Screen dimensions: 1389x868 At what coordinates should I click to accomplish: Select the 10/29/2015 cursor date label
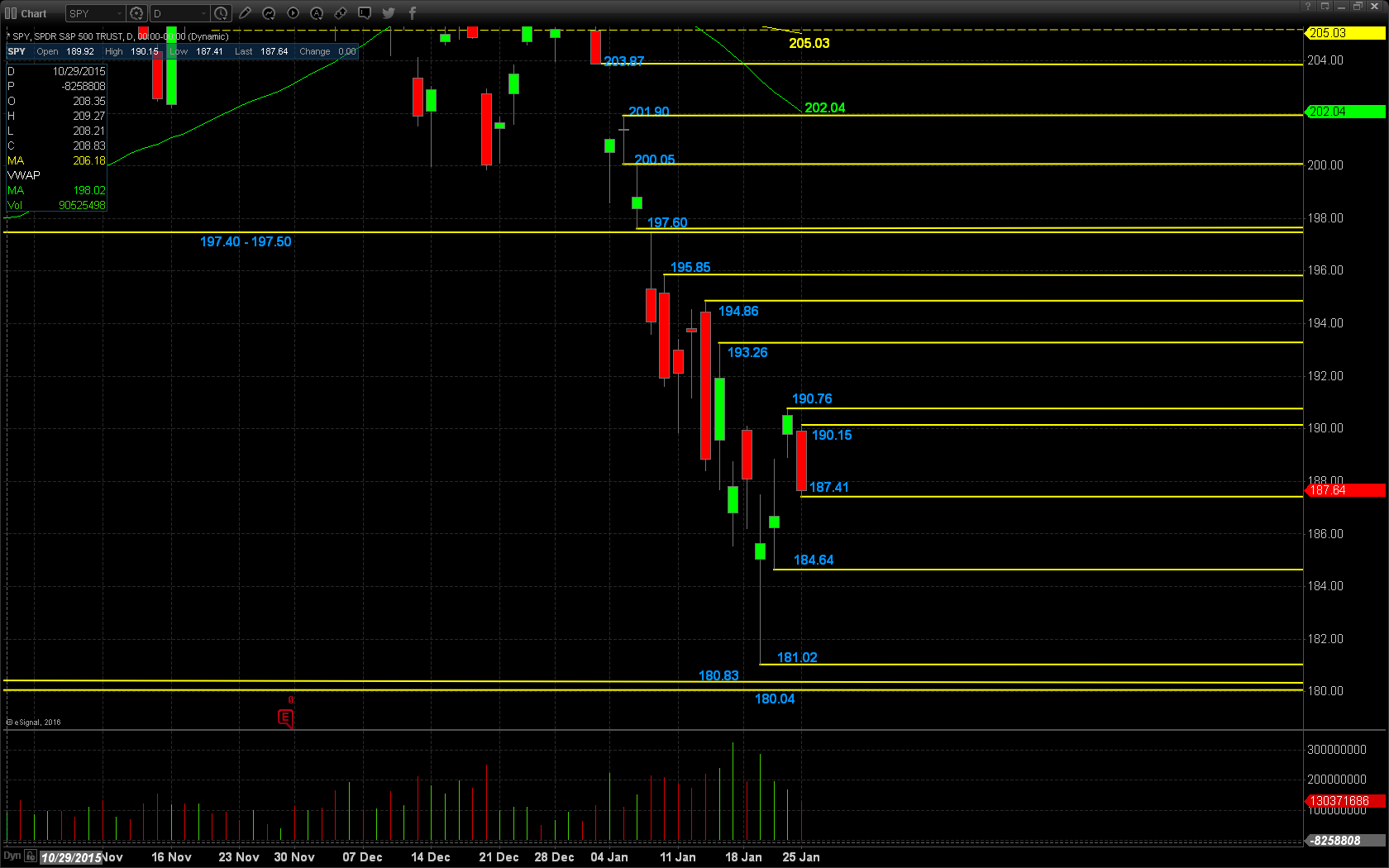point(71,857)
